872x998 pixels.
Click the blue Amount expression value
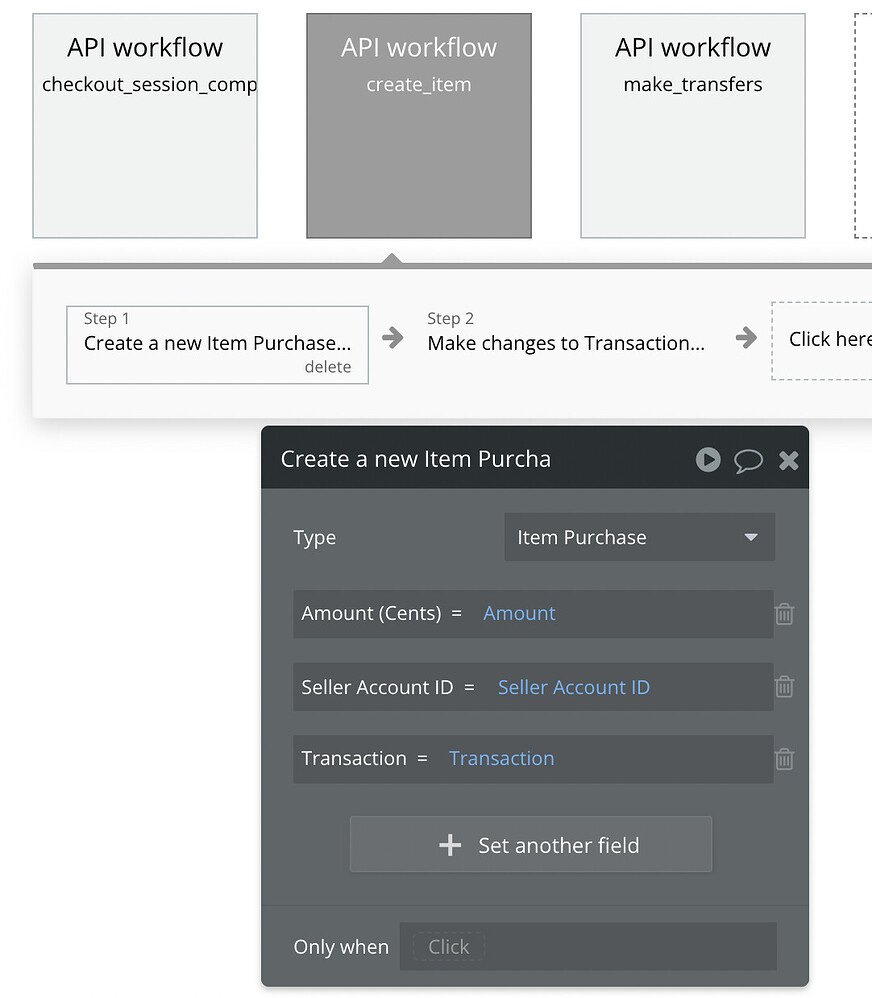coord(519,613)
